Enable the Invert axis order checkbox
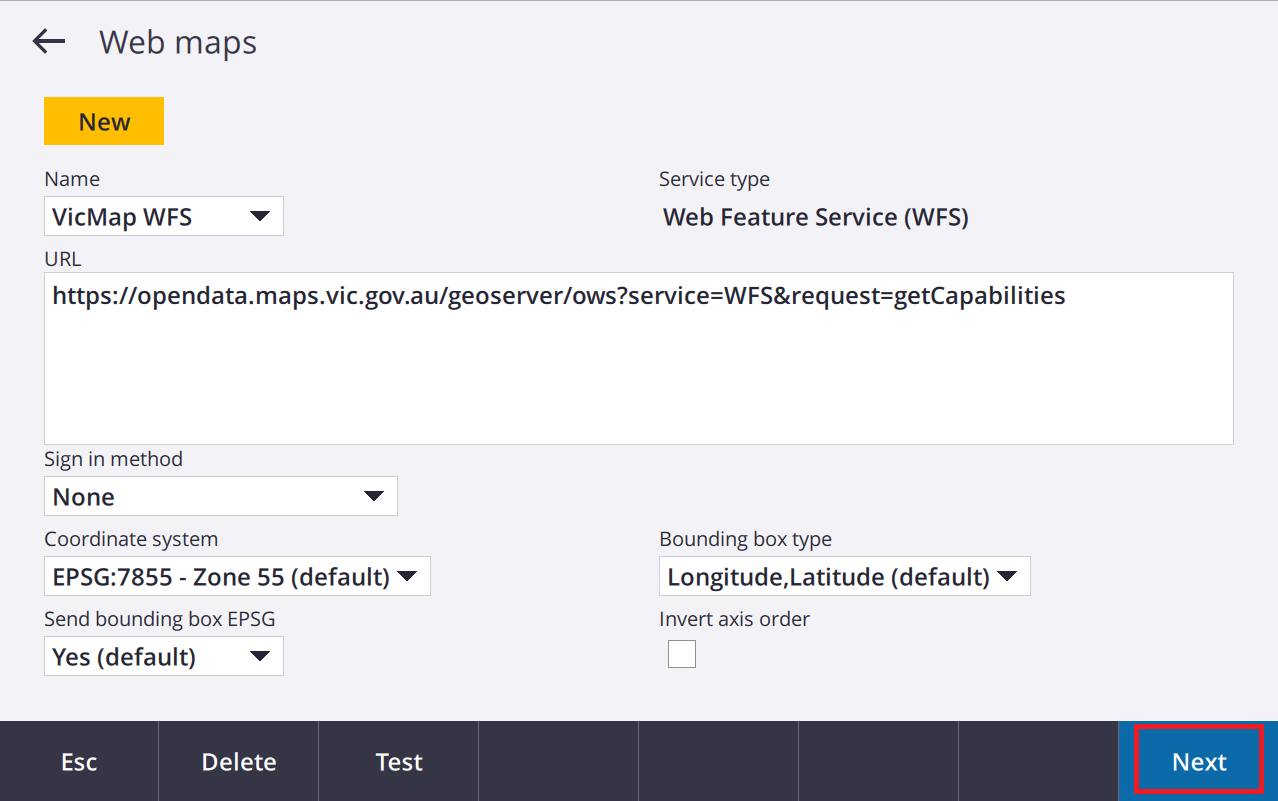The width and height of the screenshot is (1278, 801). tap(682, 655)
